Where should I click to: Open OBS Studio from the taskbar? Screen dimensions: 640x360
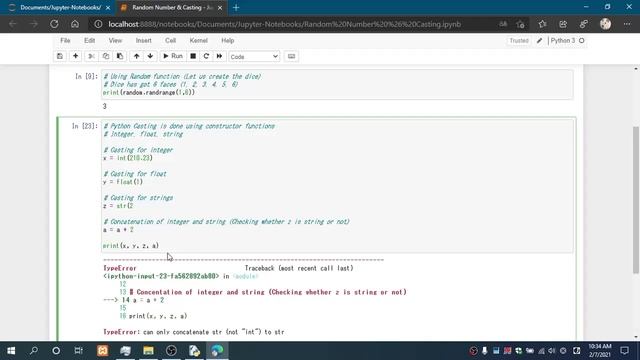(171, 351)
